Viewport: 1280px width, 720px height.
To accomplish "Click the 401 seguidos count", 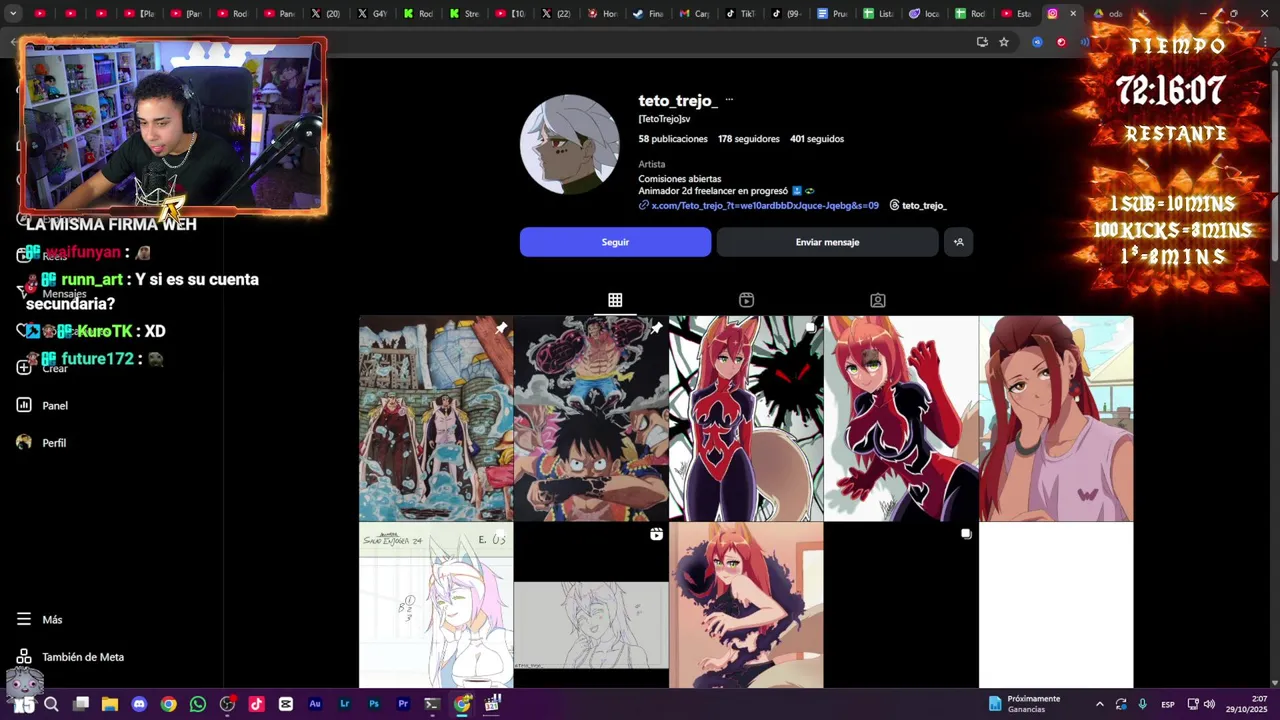I will (x=817, y=139).
